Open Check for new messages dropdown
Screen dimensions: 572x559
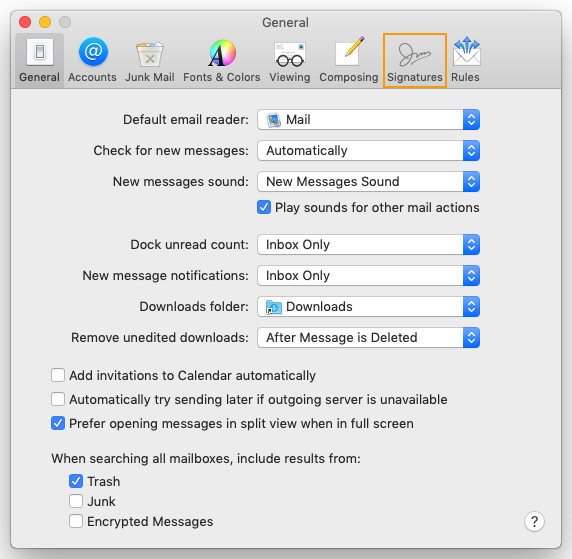pos(368,151)
